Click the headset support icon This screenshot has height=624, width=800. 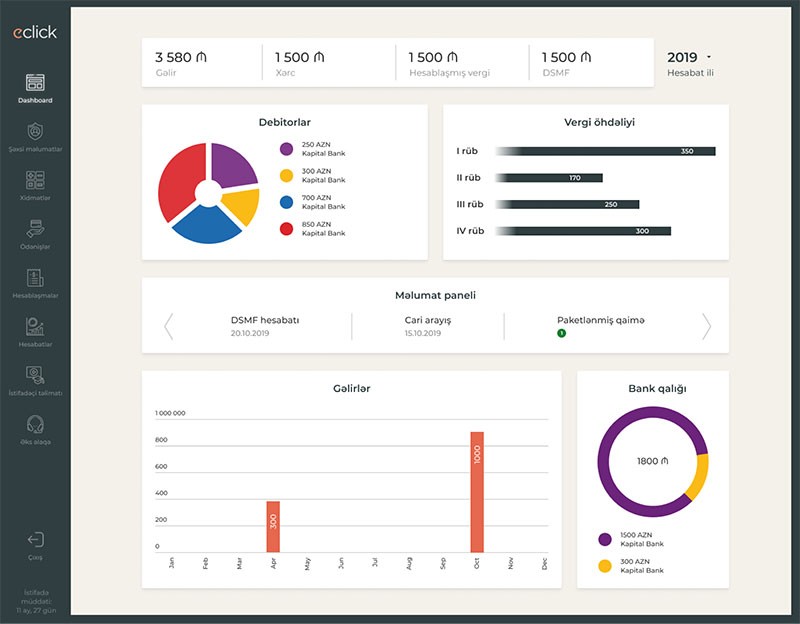35,424
